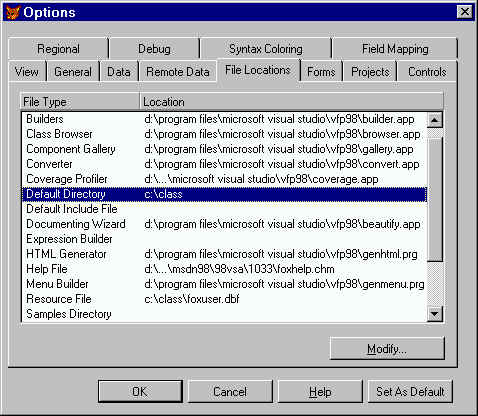The image size is (478, 416).
Task: Switch to the Syntax Coloring tab
Action: pos(266,49)
